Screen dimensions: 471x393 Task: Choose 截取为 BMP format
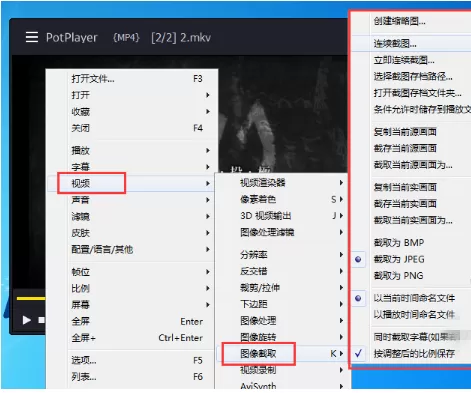[411, 242]
